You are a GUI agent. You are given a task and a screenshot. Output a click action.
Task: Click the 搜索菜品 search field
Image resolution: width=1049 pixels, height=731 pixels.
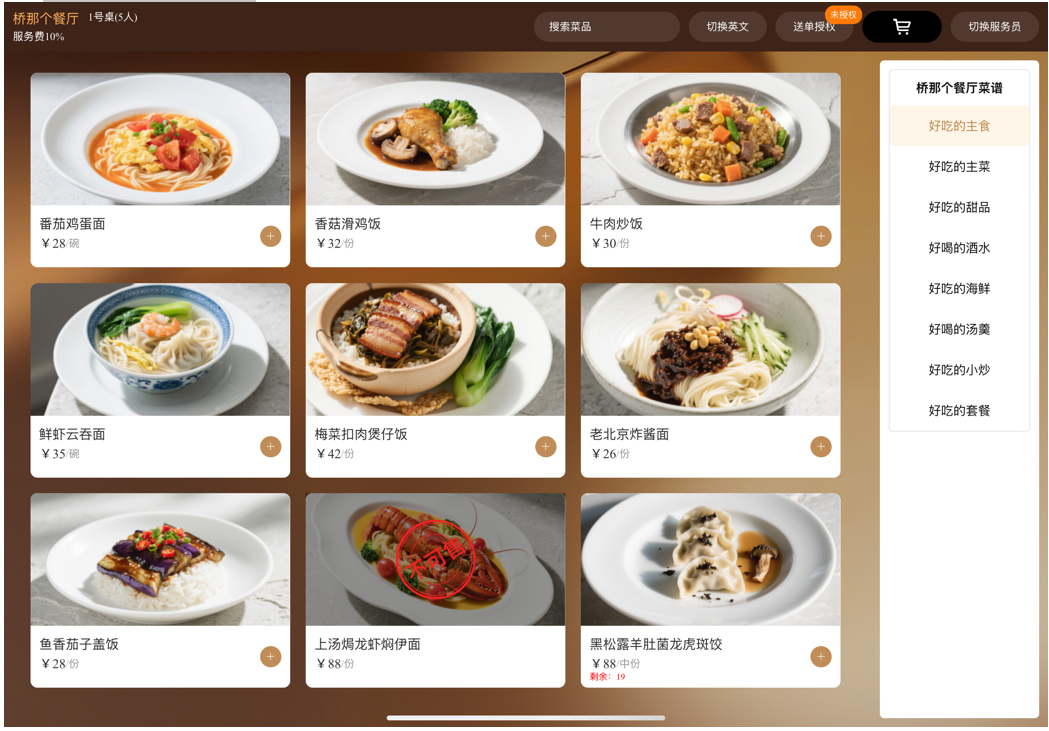point(606,27)
